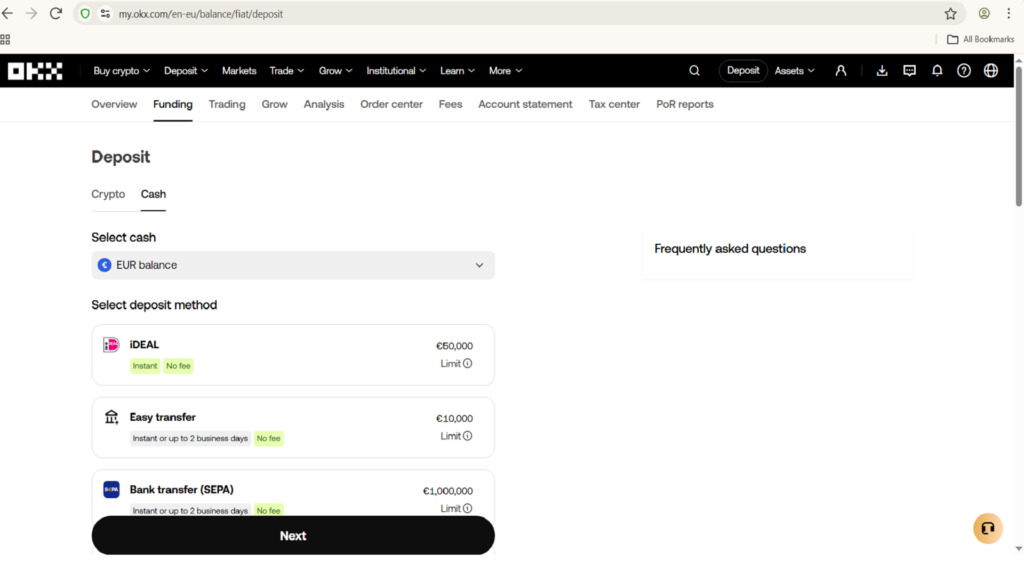Click the support headset chat bubble
The width and height of the screenshot is (1024, 576).
[987, 528]
